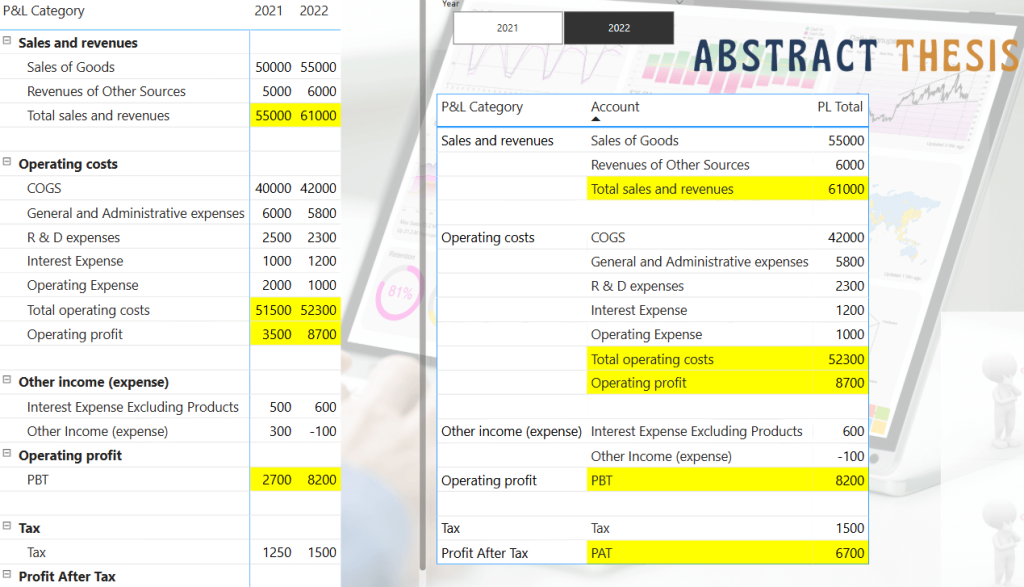The image size is (1024, 587).
Task: Click the 6700 PAT total value
Action: click(849, 554)
